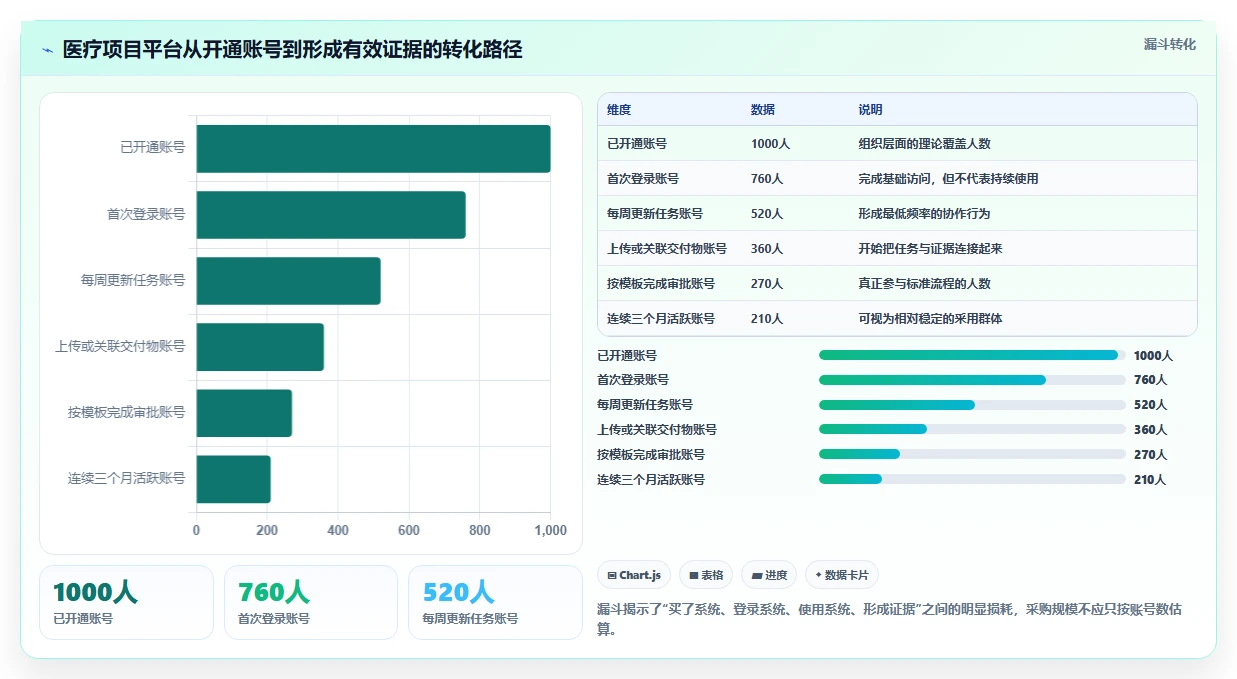The height and width of the screenshot is (679, 1237).
Task: Click the x-axis tick 1,000
Action: click(551, 531)
